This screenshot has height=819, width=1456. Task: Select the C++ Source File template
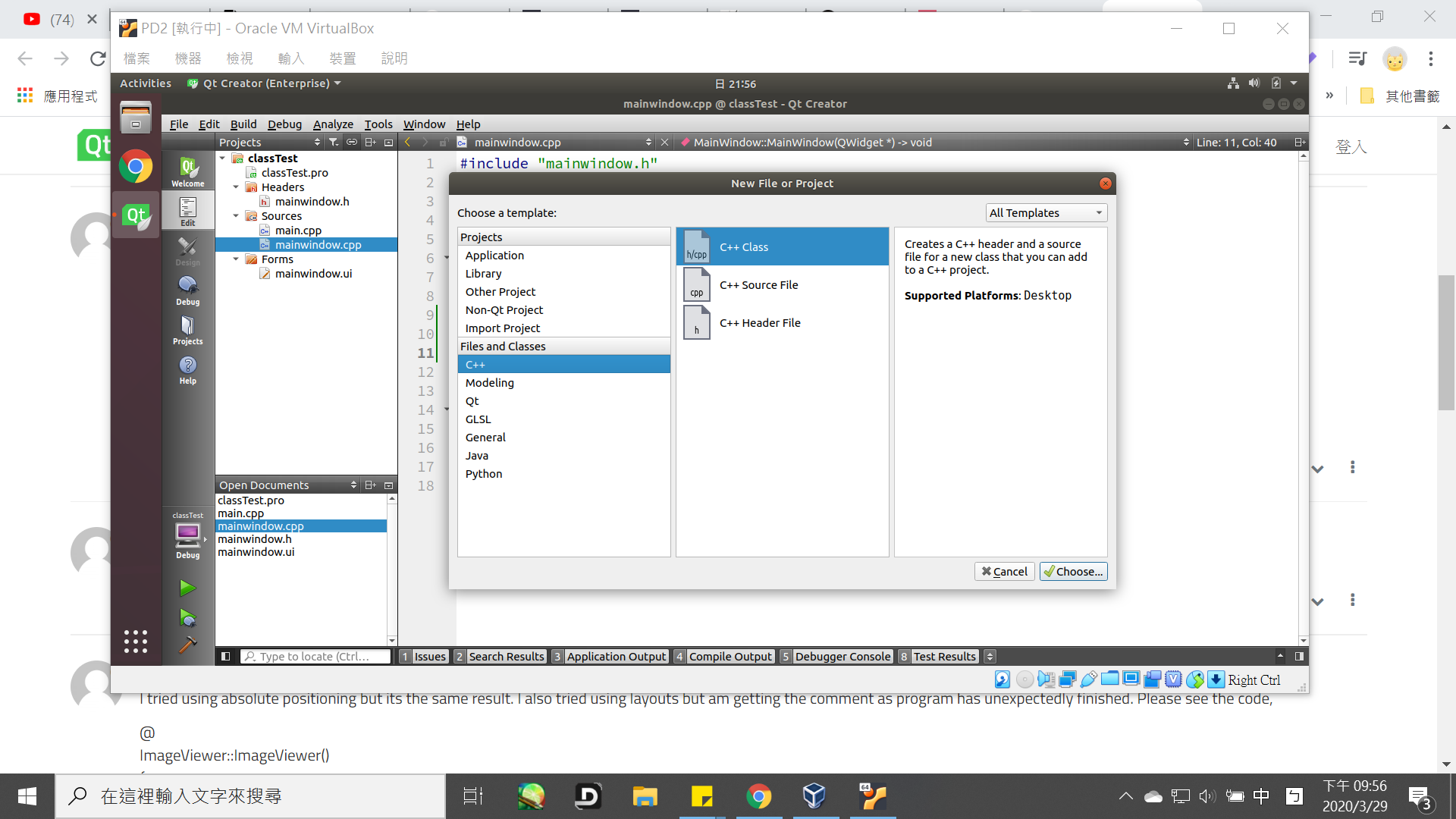point(758,285)
